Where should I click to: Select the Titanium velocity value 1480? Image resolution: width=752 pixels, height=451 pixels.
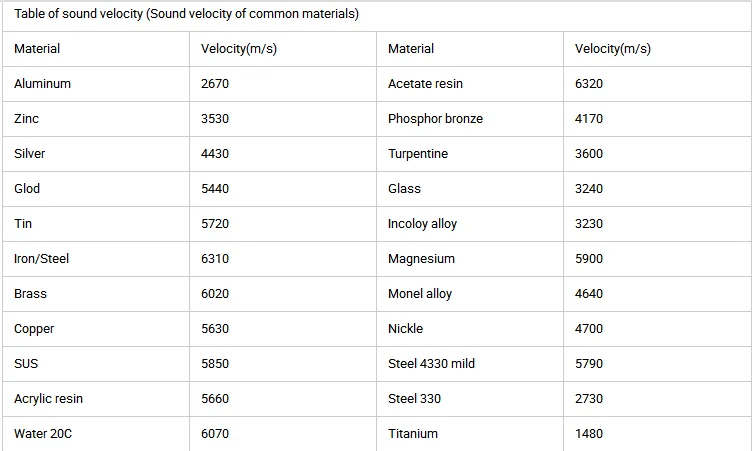click(589, 434)
